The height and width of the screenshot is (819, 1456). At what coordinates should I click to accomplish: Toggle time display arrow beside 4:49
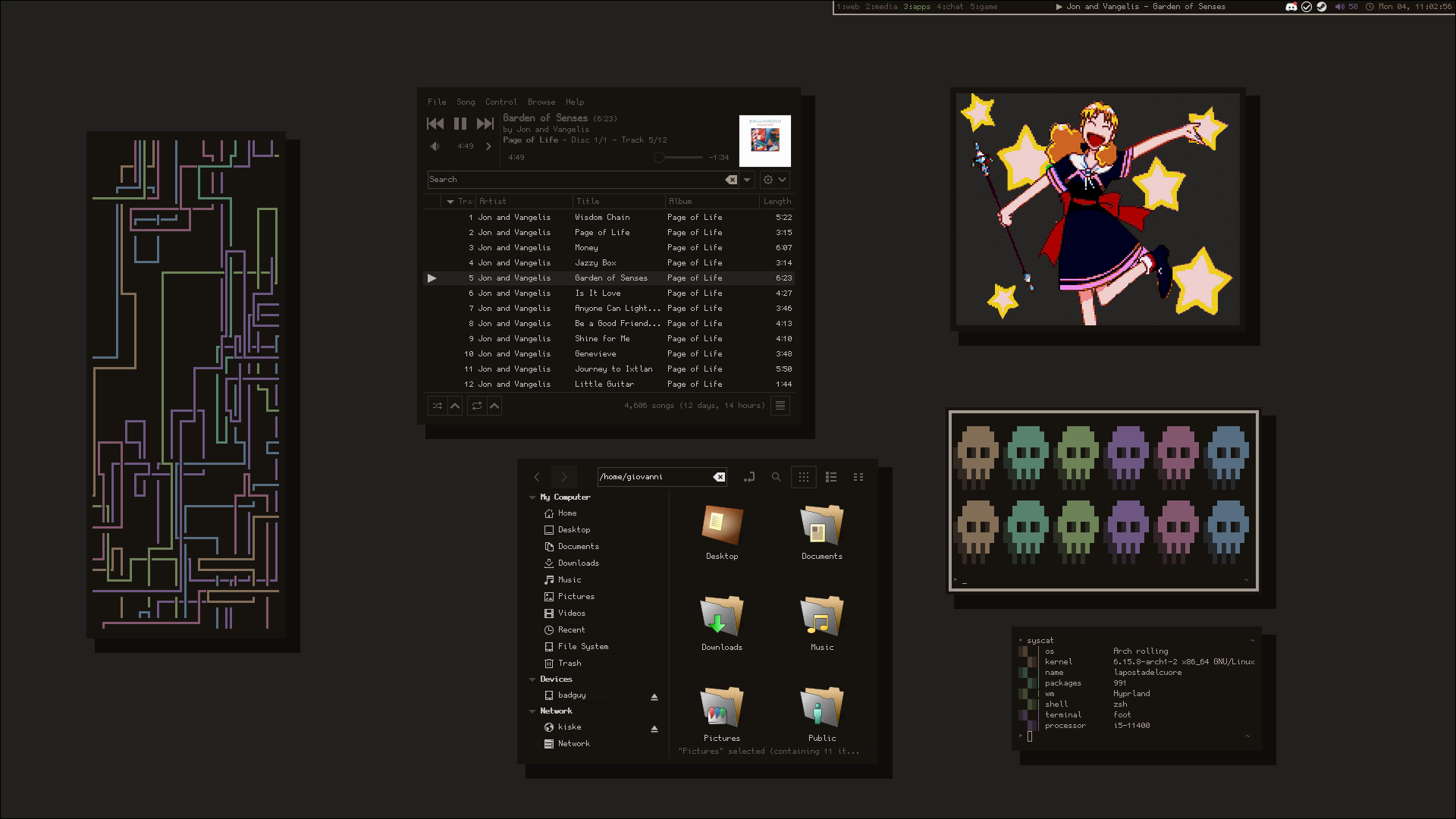pos(488,146)
